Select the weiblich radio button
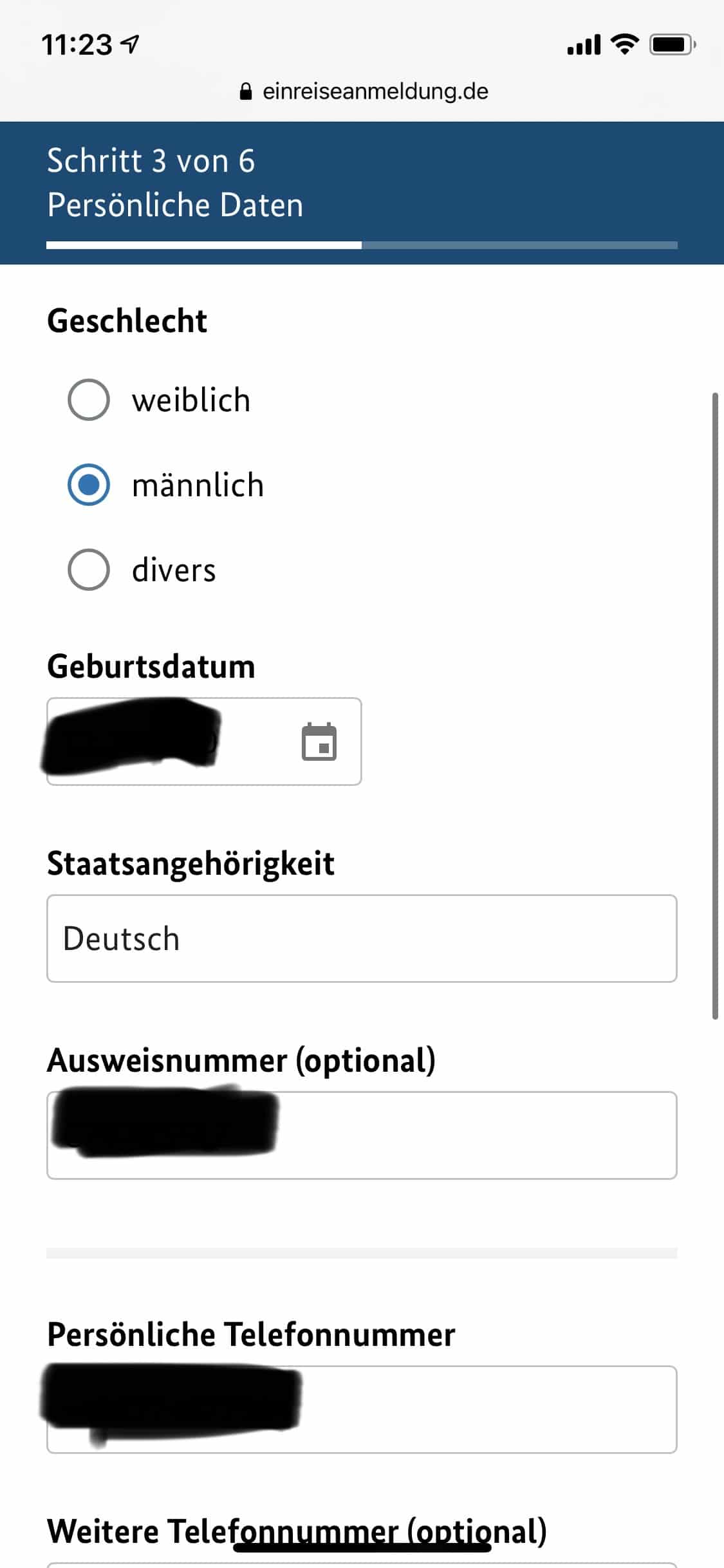This screenshot has height=1568, width=724. 89,399
